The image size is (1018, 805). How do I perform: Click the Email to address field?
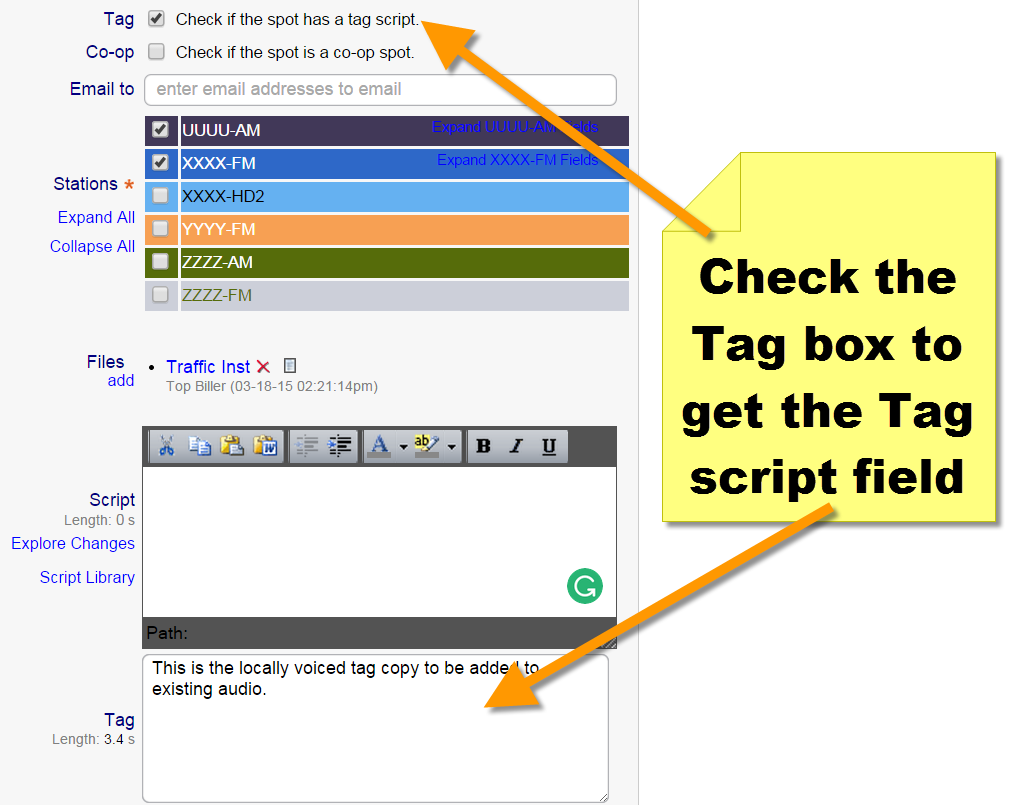pos(380,90)
